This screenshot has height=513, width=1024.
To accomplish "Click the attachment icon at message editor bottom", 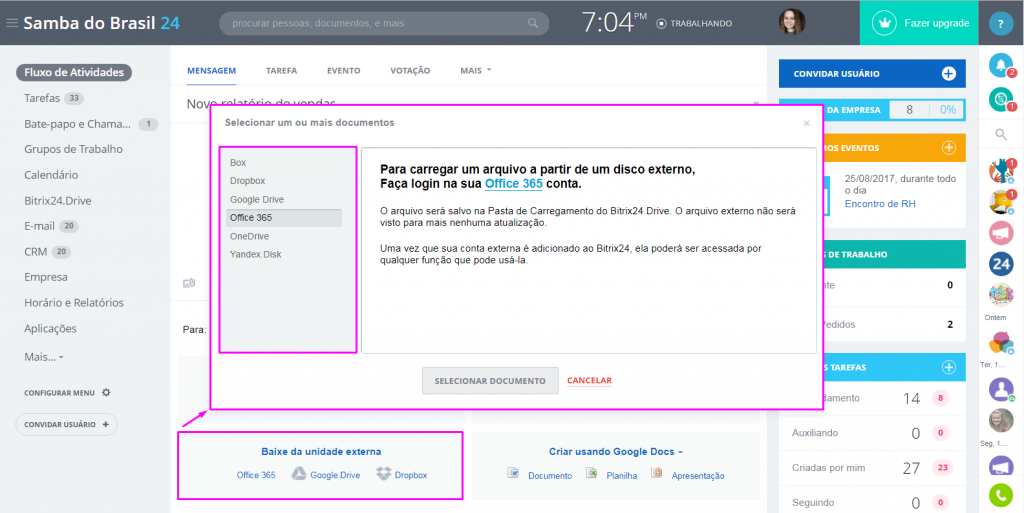I will point(189,283).
